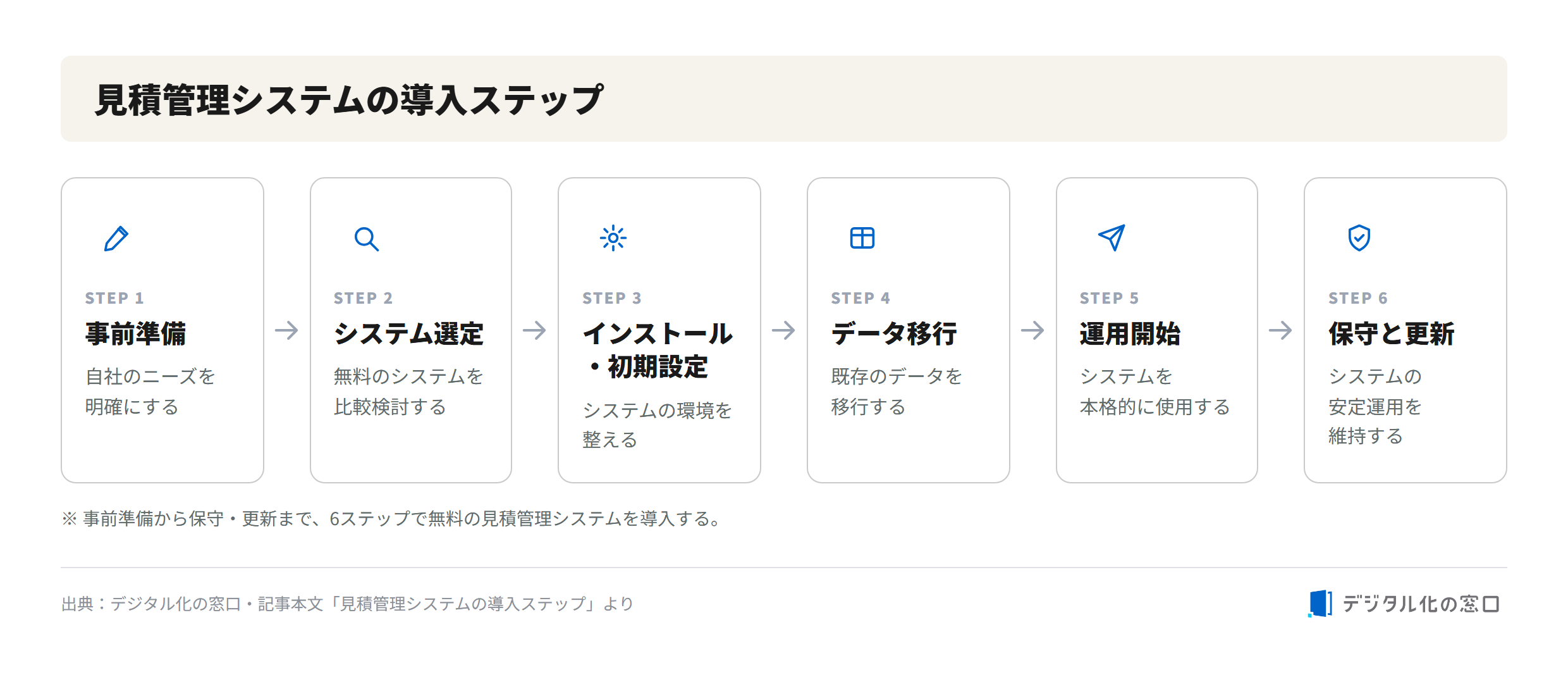1568x677 pixels.
Task: Click the 保守と更新 heading
Action: (x=1391, y=333)
